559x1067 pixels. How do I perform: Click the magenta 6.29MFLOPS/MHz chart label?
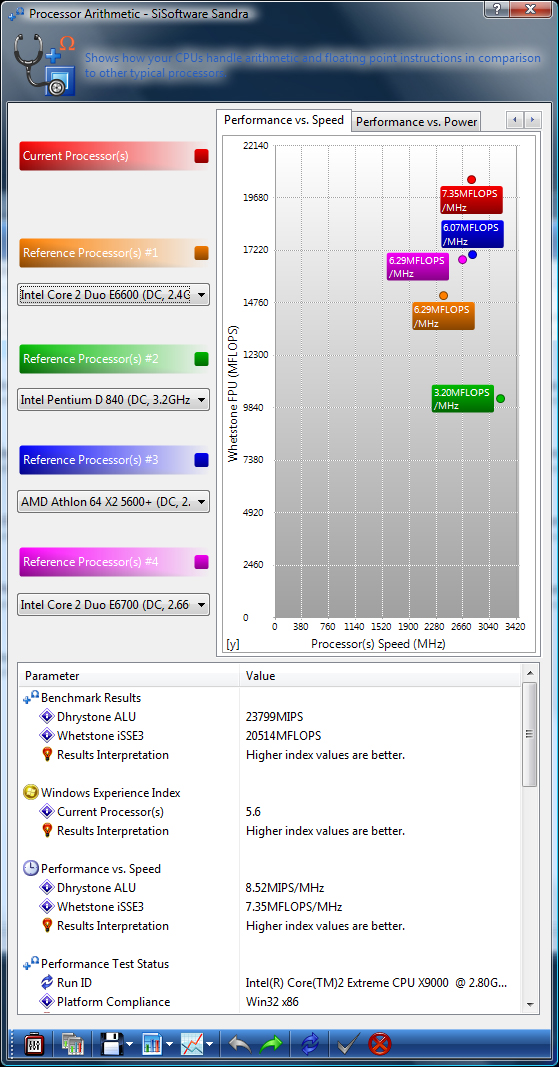pos(418,267)
